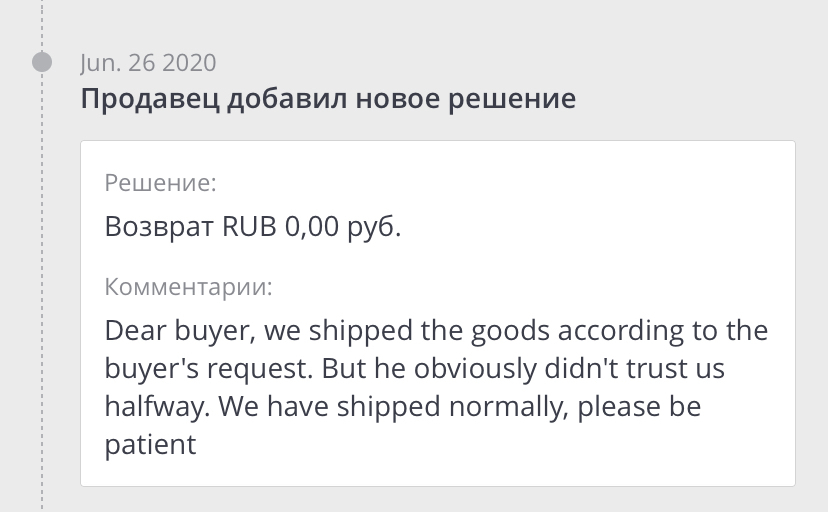Click the gray timeline dot marker
Viewport: 828px width, 512px height.
click(42, 62)
